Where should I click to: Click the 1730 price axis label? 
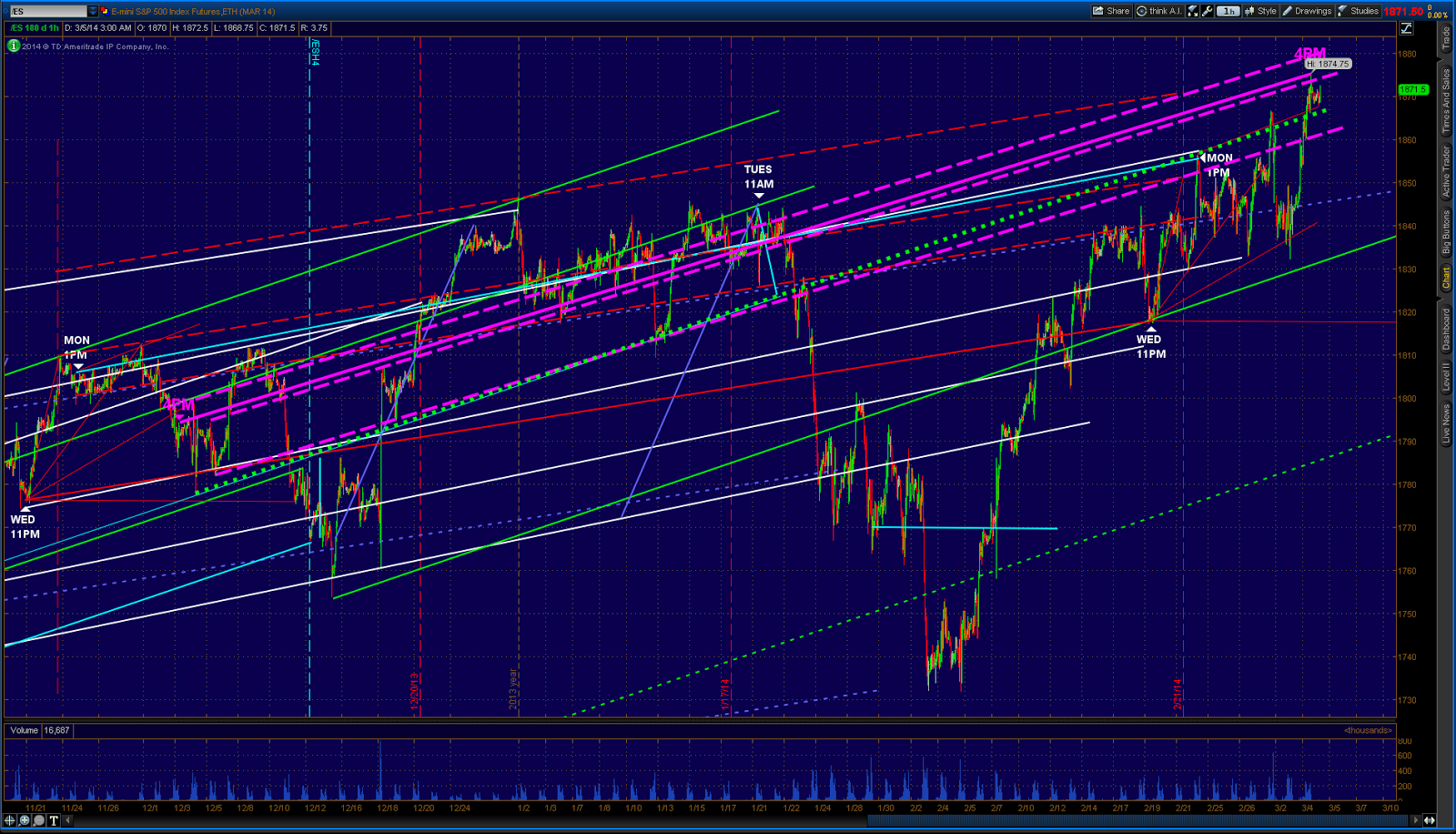[x=1407, y=700]
